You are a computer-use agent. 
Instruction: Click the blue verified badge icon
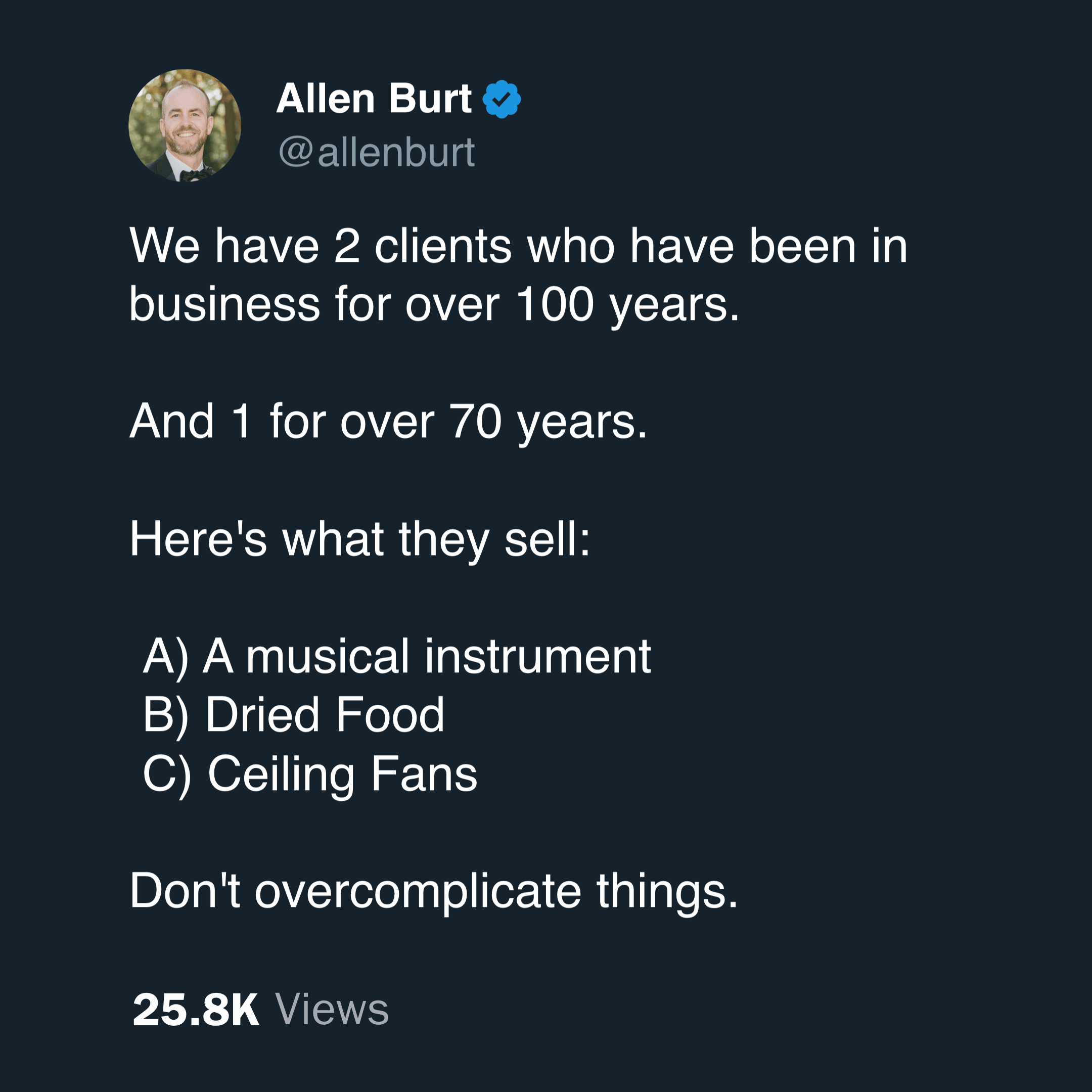502,99
